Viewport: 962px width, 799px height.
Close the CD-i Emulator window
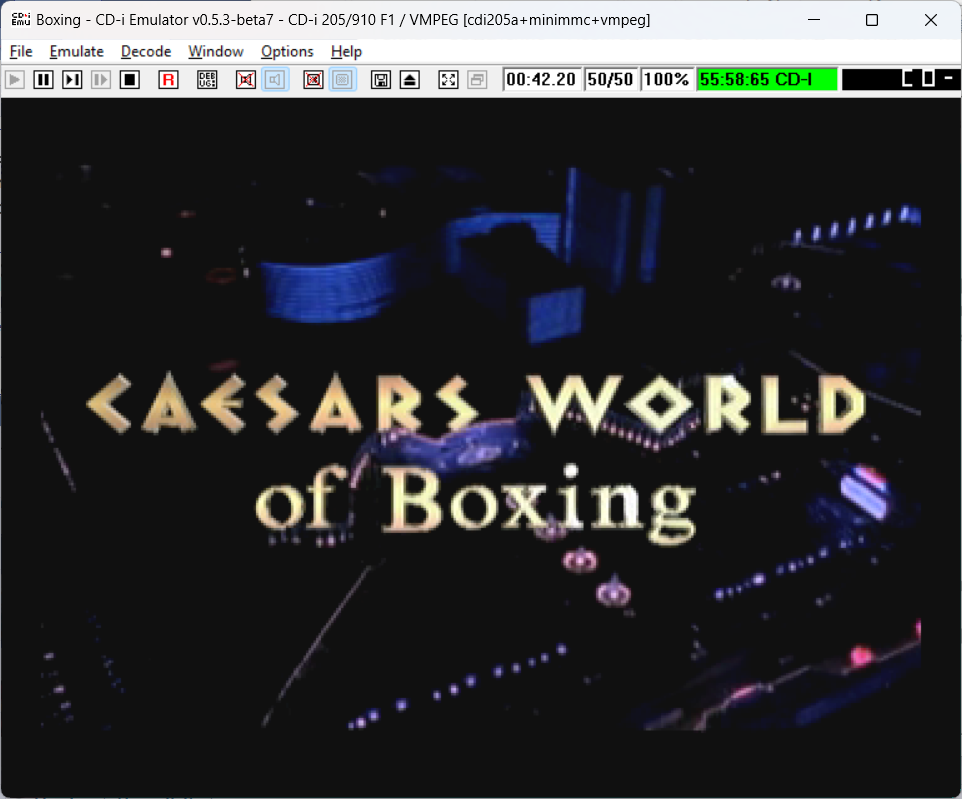tap(931, 20)
